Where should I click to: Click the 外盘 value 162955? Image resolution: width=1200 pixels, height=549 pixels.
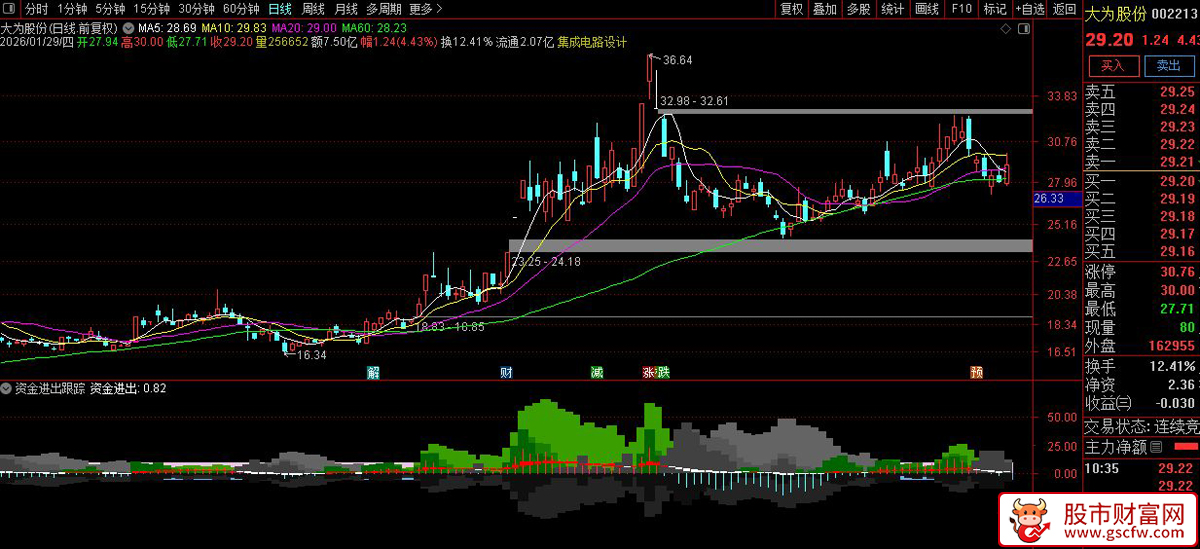pyautogui.click(x=1171, y=346)
